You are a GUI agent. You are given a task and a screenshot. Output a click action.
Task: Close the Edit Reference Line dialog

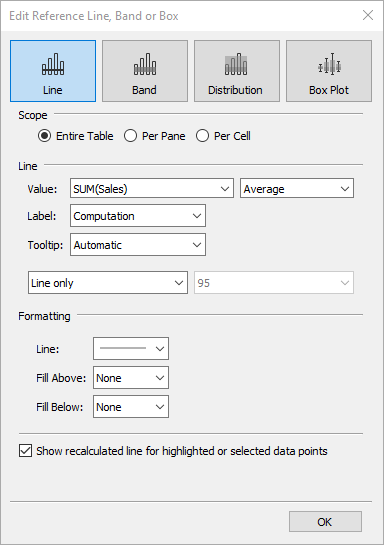[368, 15]
